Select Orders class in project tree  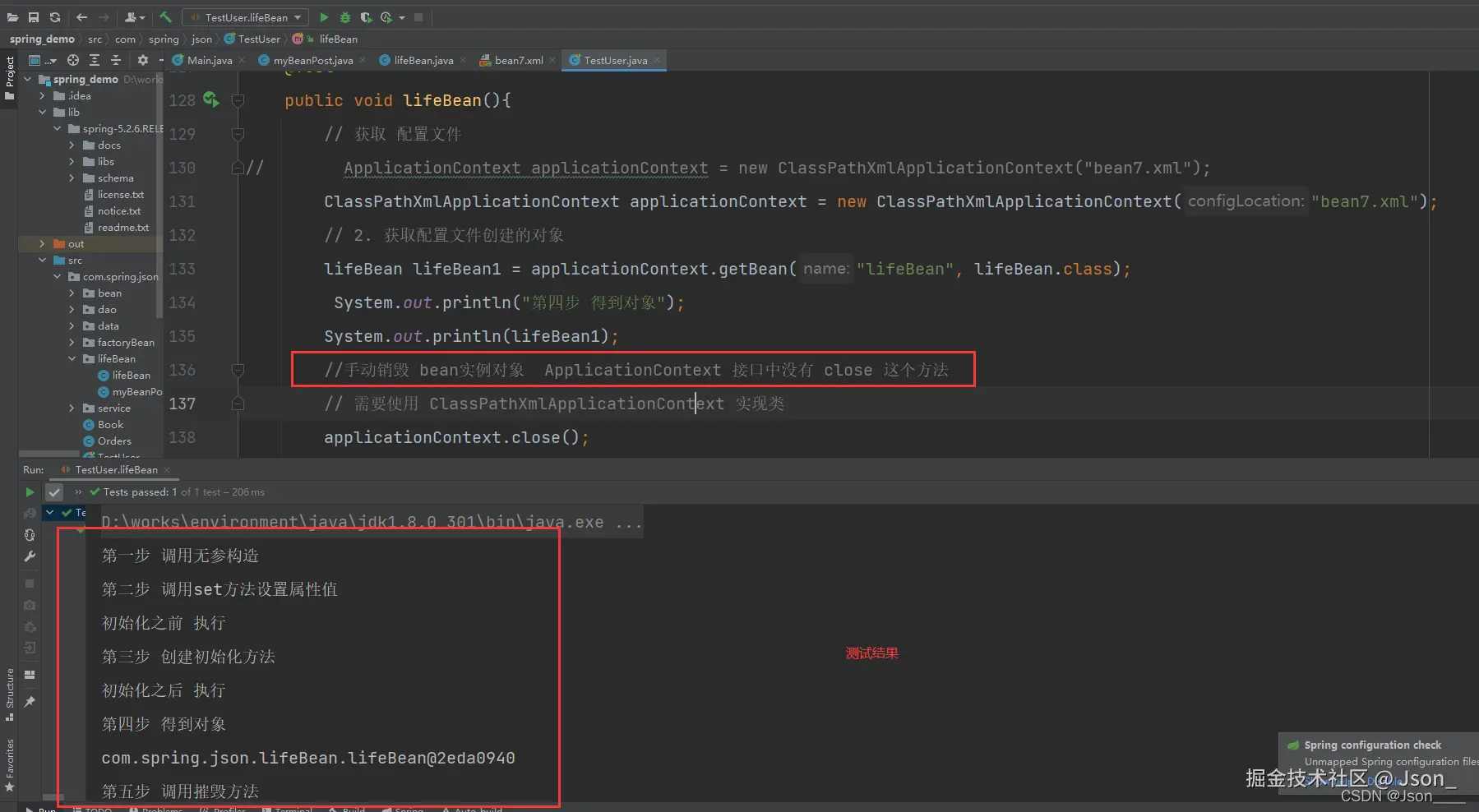114,441
